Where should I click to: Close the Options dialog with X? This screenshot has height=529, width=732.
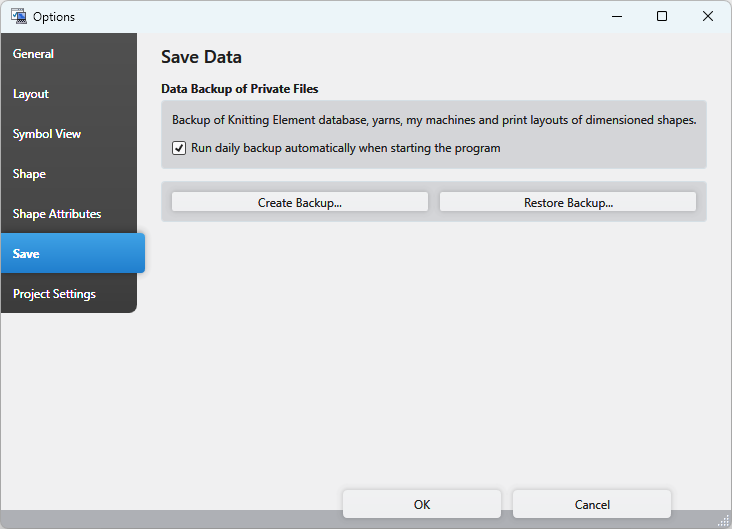(x=708, y=16)
